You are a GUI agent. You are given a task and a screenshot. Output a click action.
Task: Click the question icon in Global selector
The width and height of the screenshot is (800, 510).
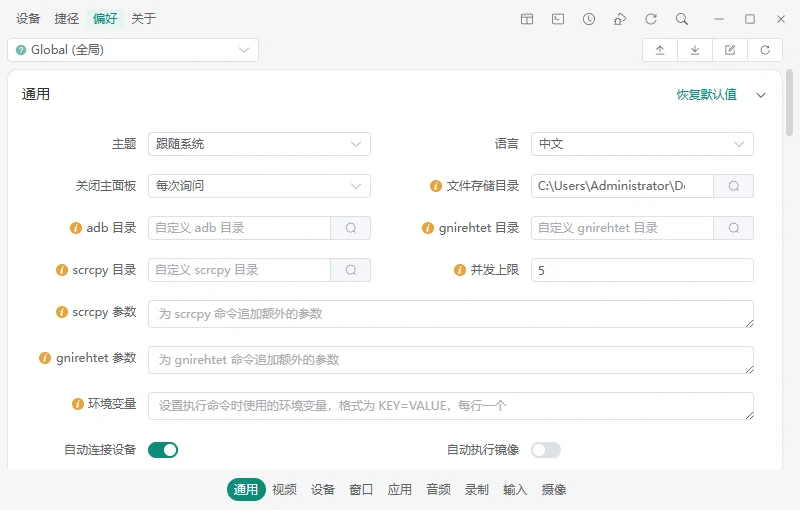21,50
